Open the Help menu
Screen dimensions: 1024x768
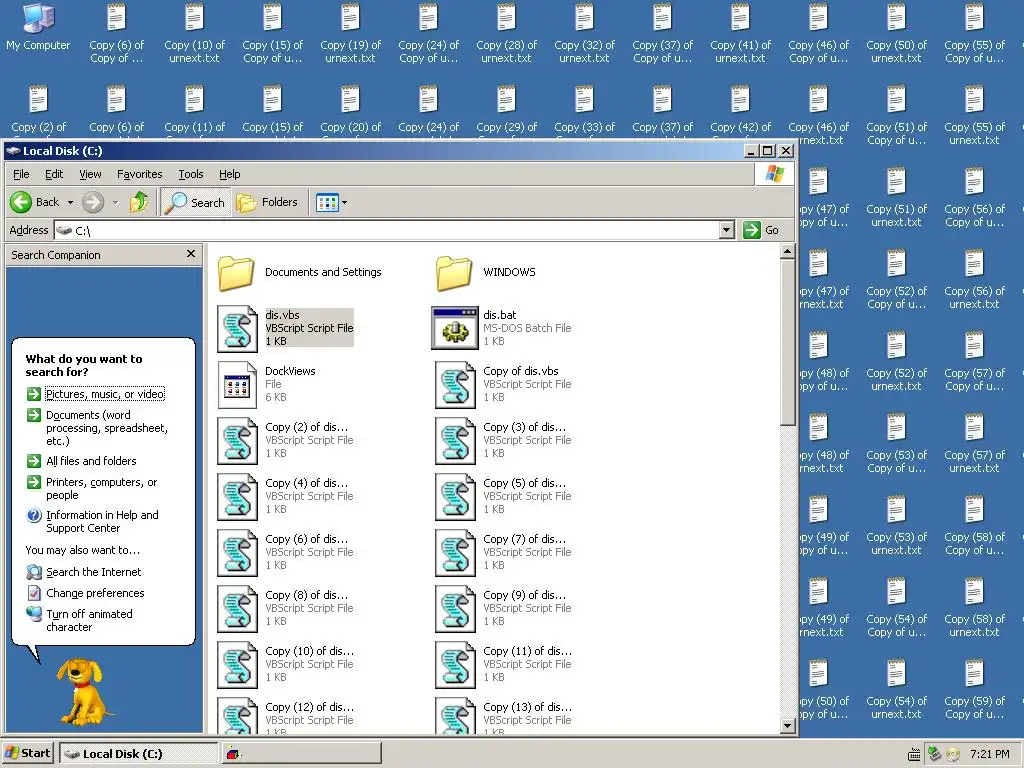pyautogui.click(x=229, y=174)
